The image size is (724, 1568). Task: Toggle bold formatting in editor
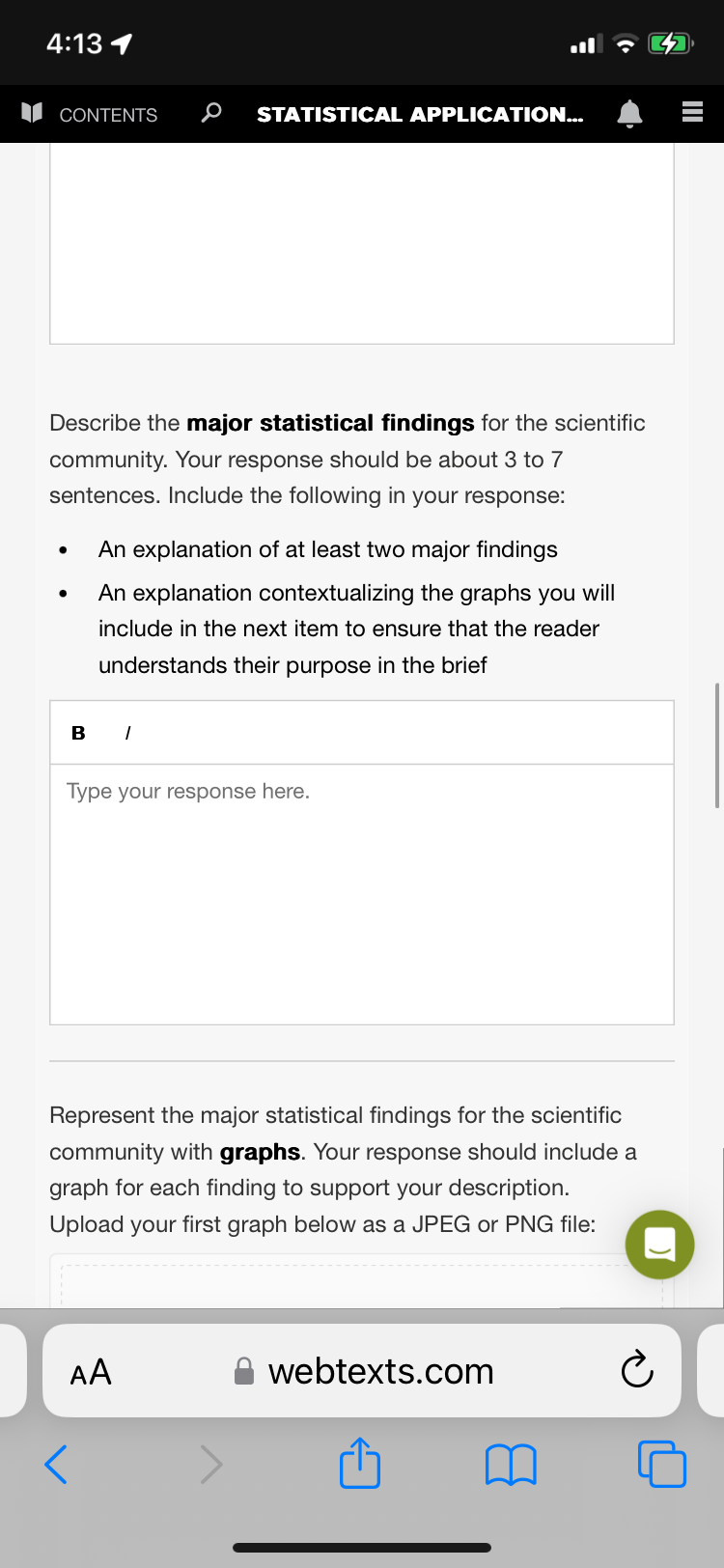pyautogui.click(x=78, y=733)
